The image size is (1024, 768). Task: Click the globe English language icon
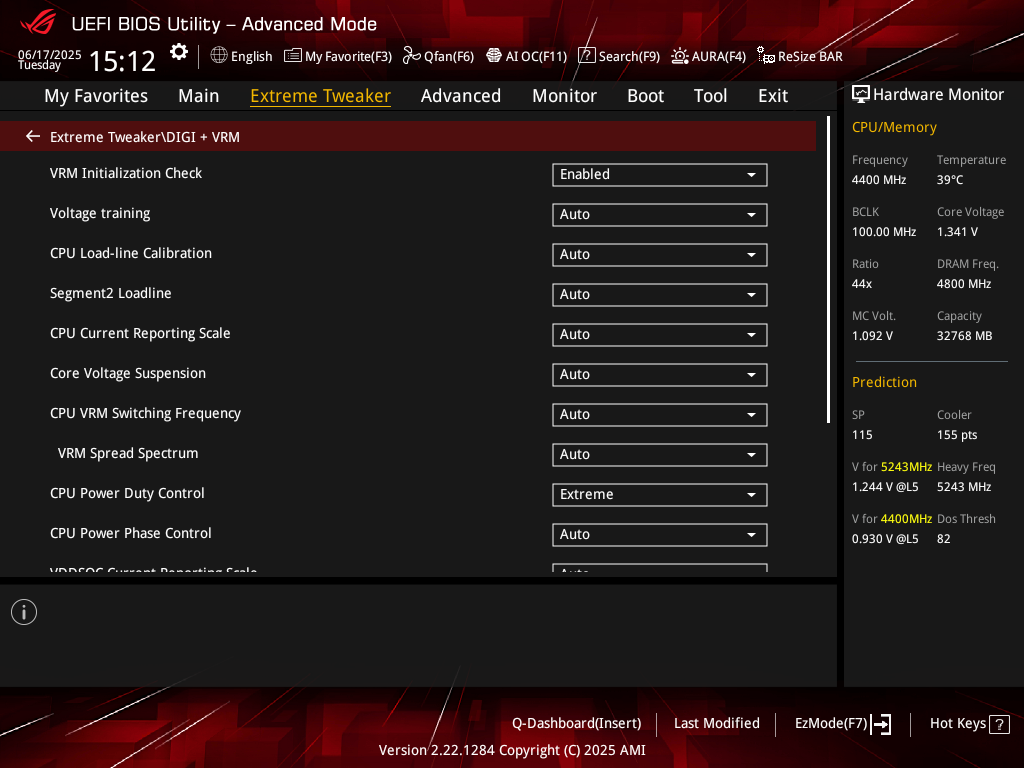pos(219,56)
